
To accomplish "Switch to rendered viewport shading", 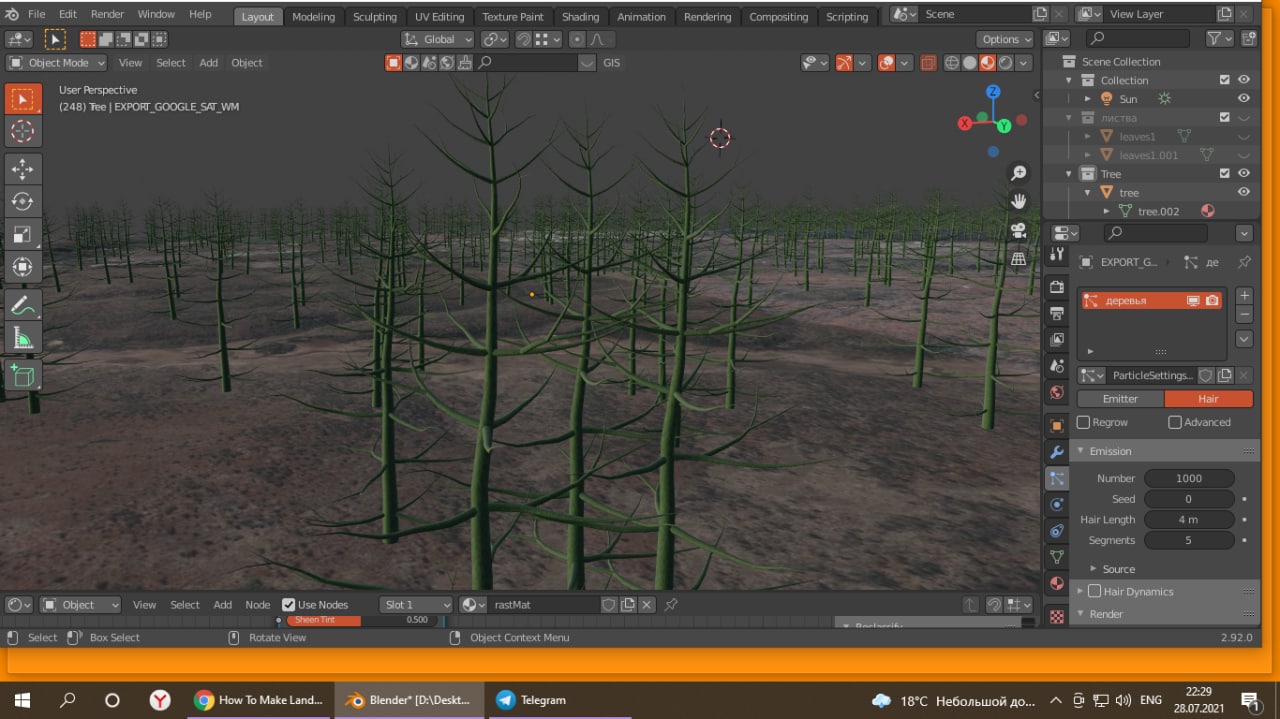I will click(x=1006, y=63).
